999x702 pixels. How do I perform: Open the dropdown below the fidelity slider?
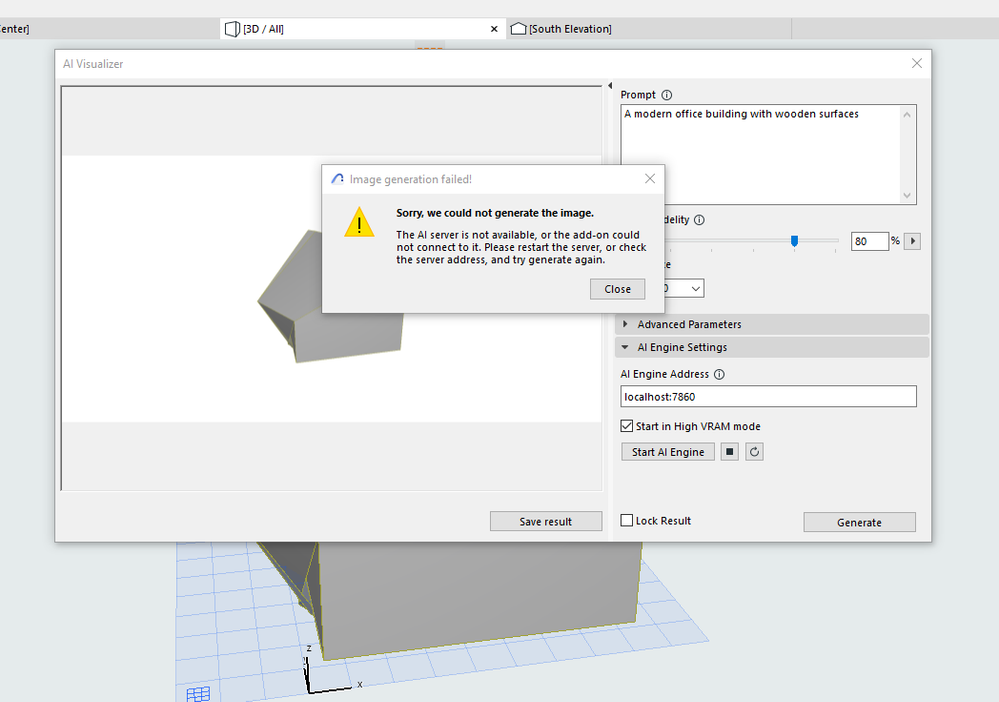coord(696,289)
